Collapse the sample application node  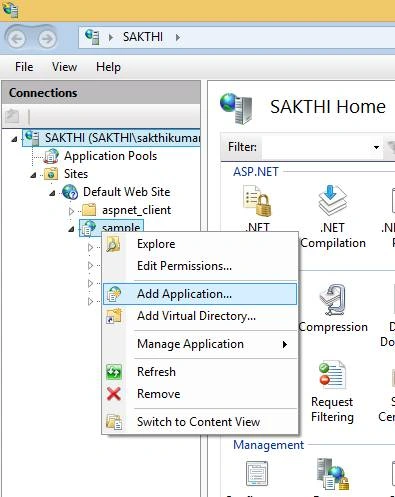tap(71, 229)
